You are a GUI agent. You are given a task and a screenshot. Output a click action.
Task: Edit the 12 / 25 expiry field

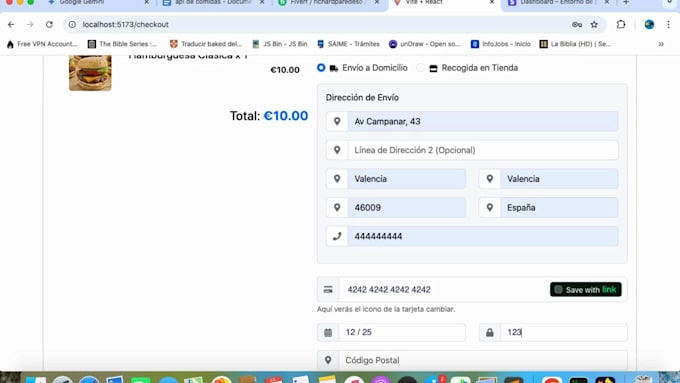pos(402,332)
